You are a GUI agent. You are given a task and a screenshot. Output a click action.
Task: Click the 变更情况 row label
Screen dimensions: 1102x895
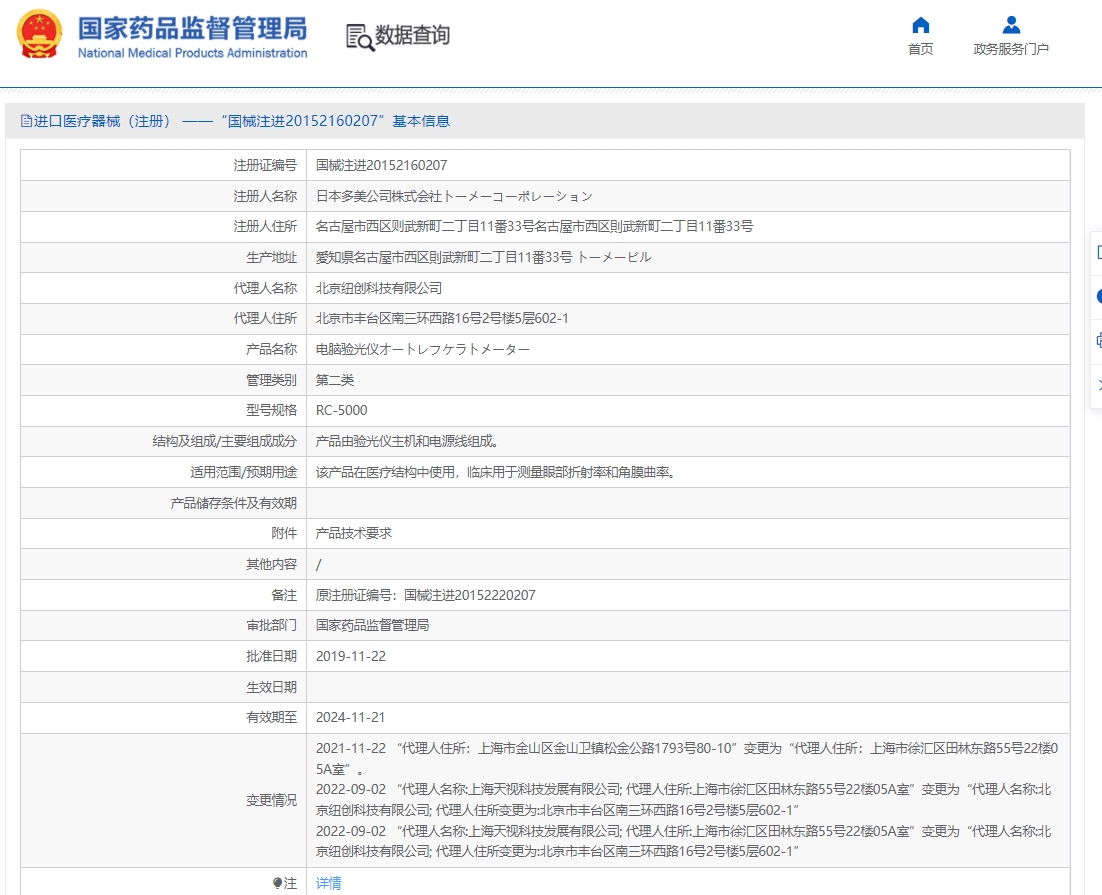[x=271, y=801]
